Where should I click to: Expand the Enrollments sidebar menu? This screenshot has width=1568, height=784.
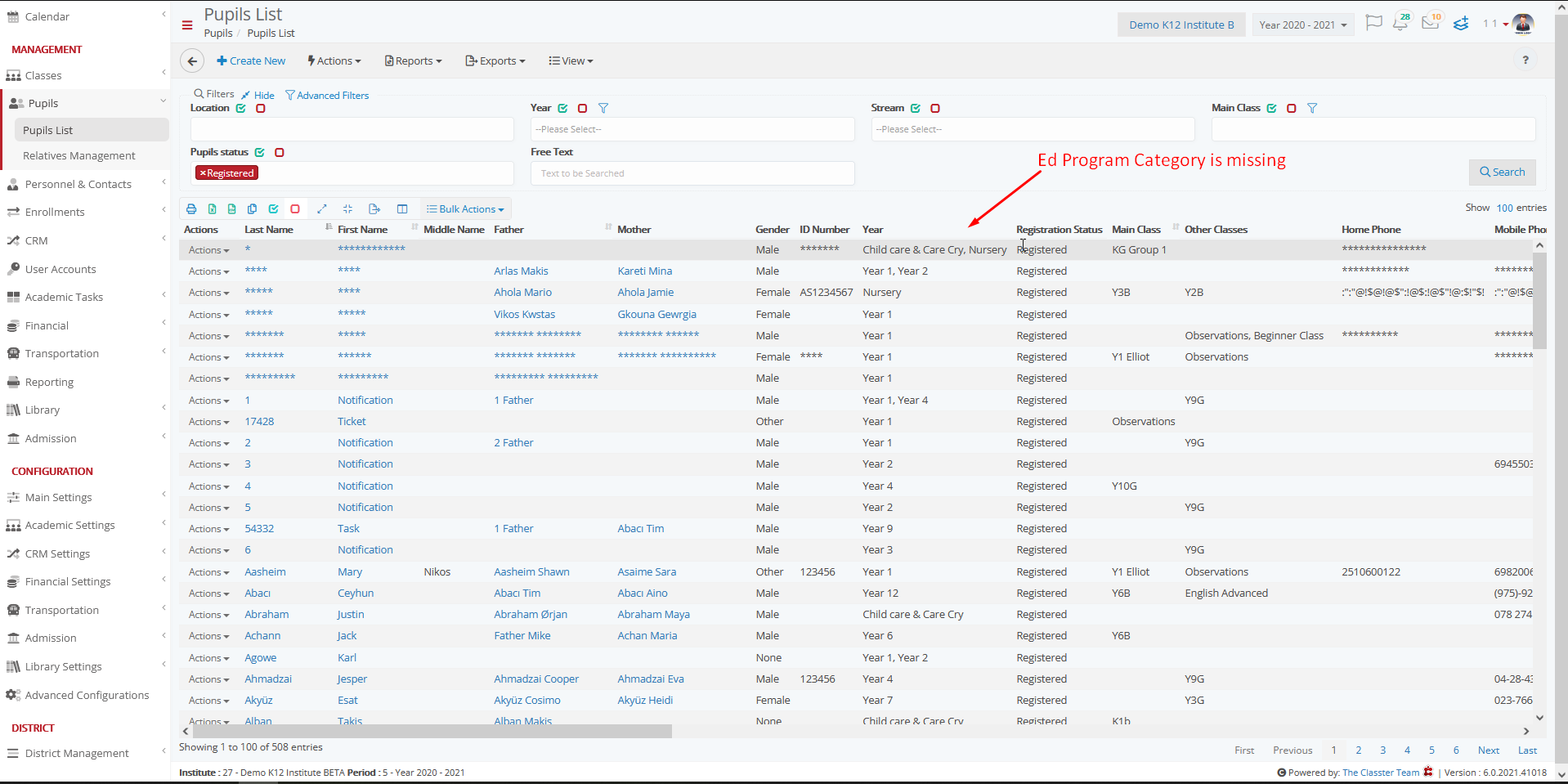[x=84, y=212]
